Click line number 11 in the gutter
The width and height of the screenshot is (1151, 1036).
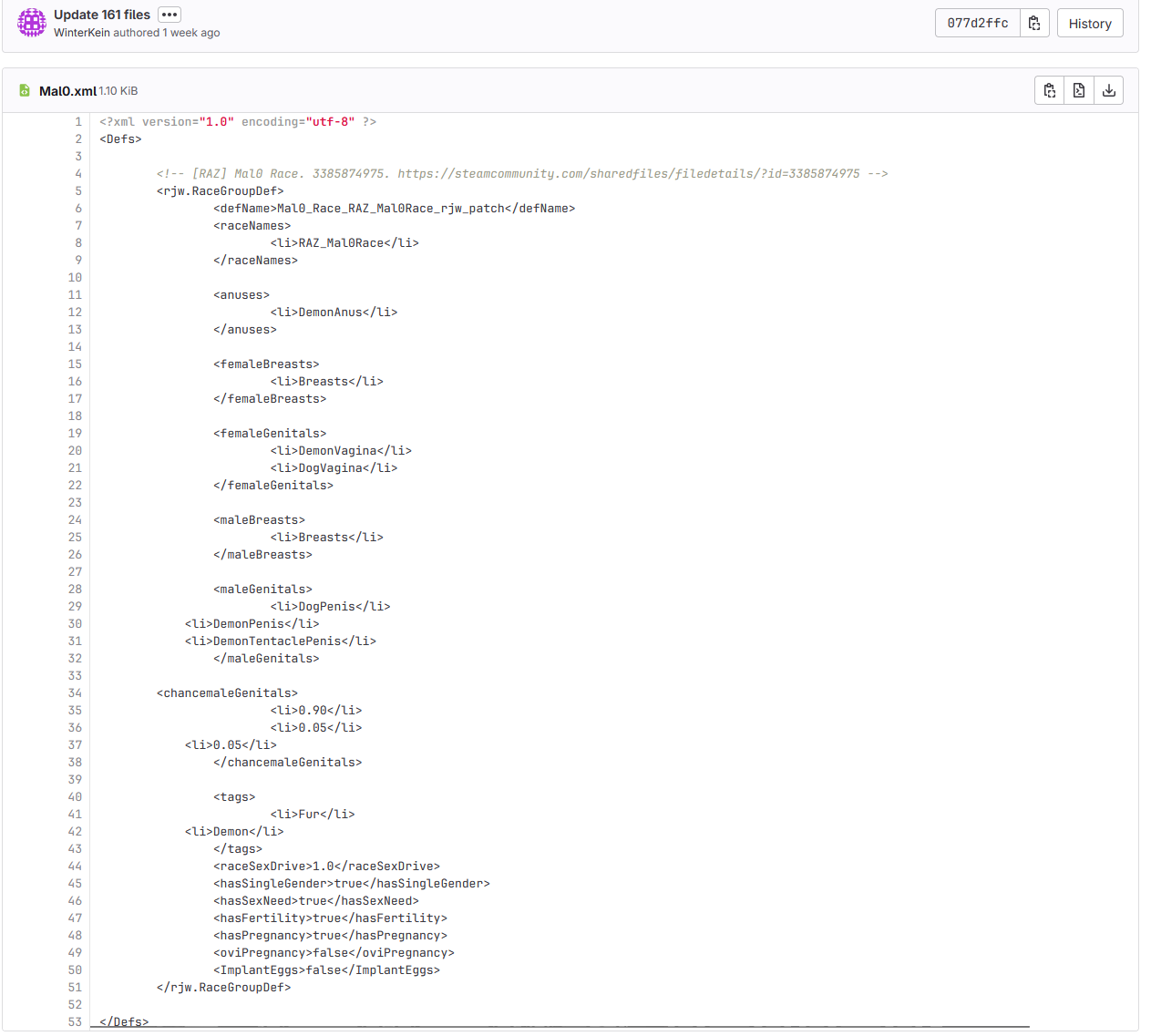coord(75,295)
